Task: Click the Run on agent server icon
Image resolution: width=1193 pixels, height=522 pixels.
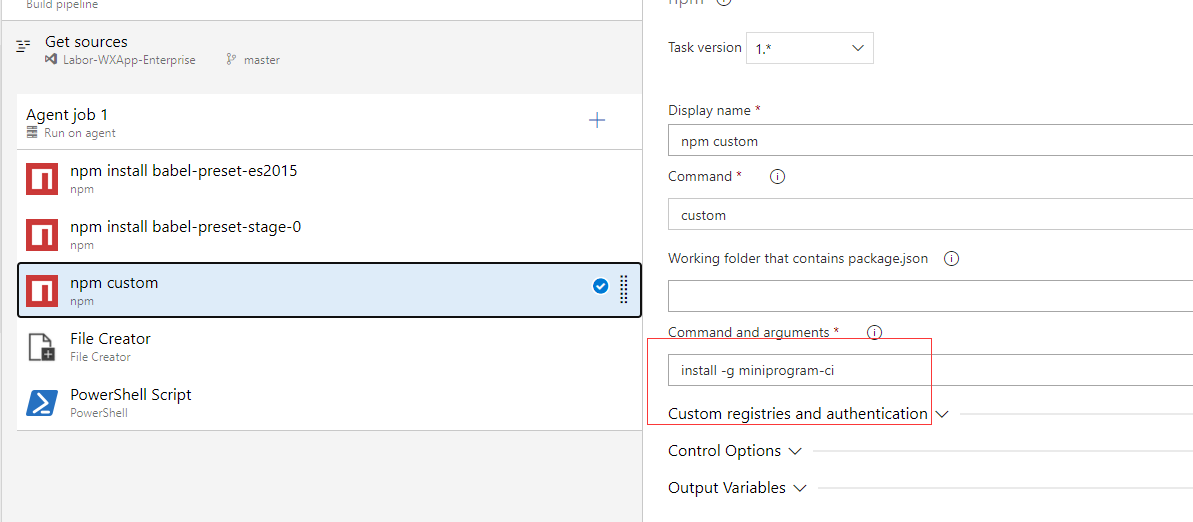Action: pyautogui.click(x=32, y=132)
